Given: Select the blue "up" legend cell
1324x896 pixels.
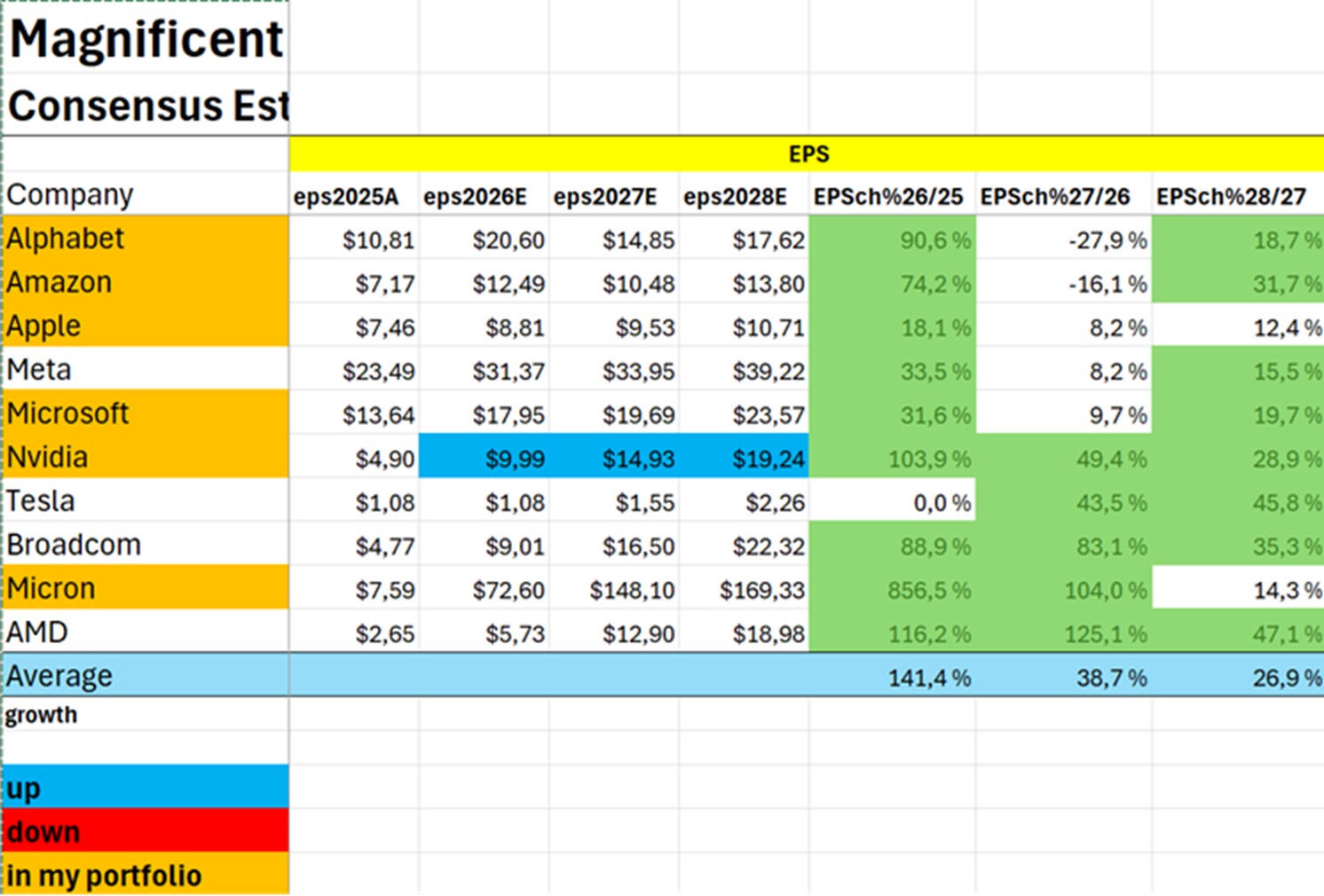Looking at the screenshot, I should point(146,787).
